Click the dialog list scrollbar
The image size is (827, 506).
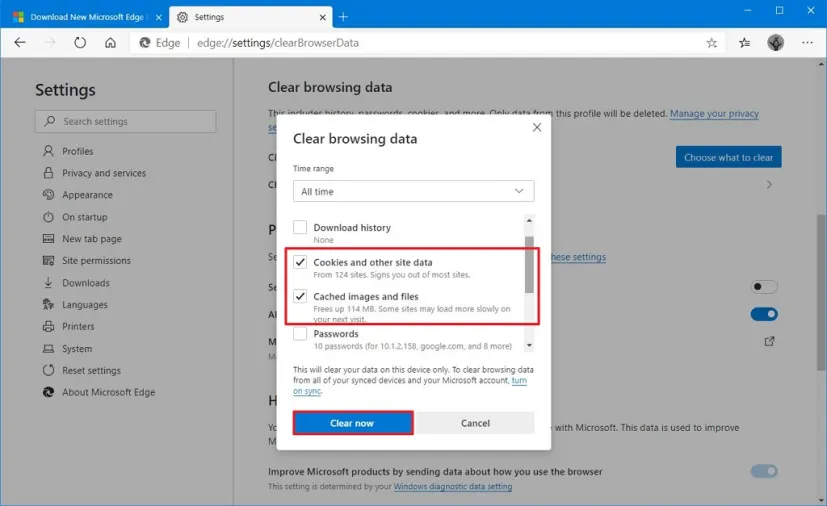tap(529, 265)
